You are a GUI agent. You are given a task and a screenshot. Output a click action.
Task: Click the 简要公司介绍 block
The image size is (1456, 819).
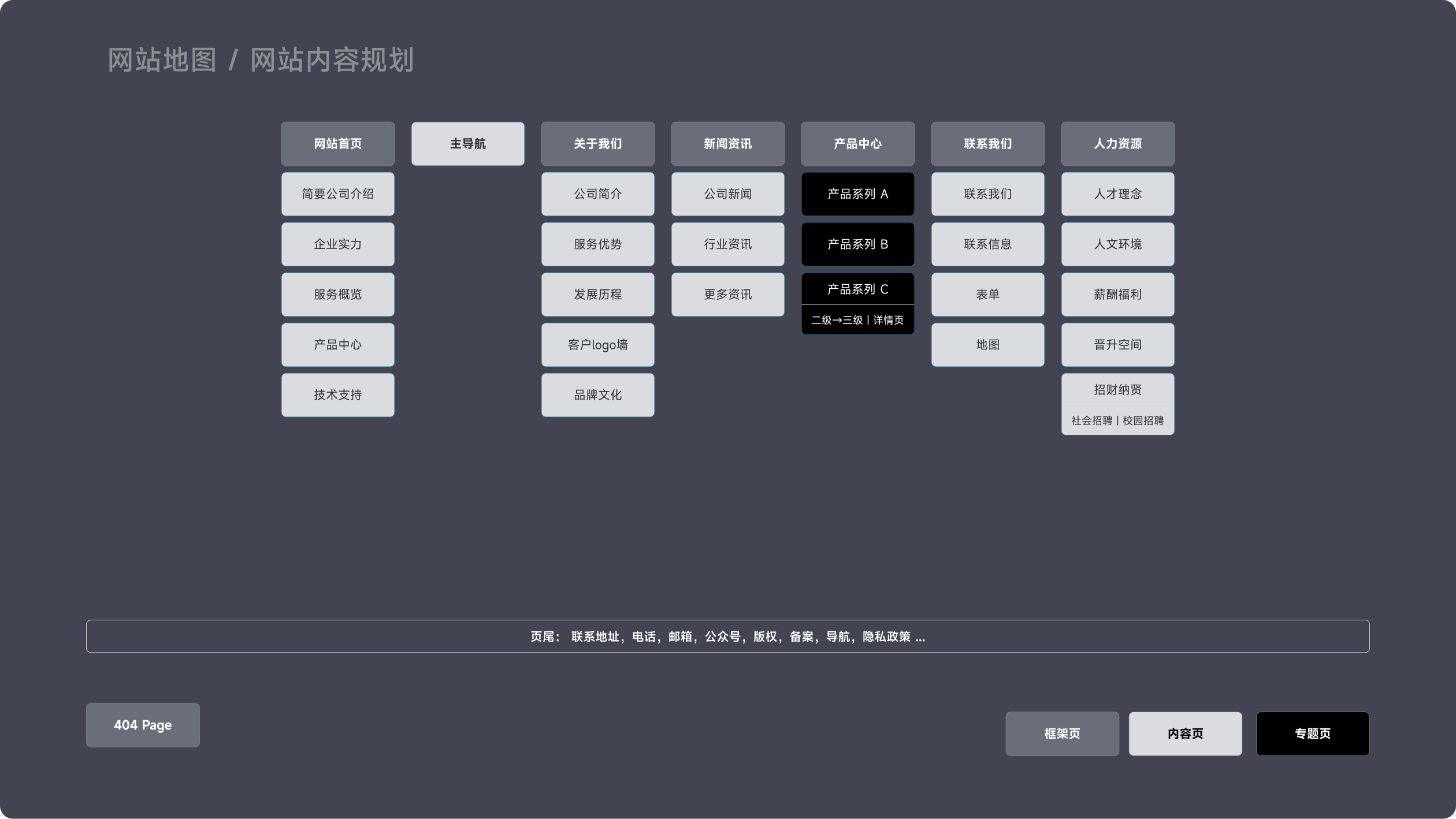pos(337,194)
